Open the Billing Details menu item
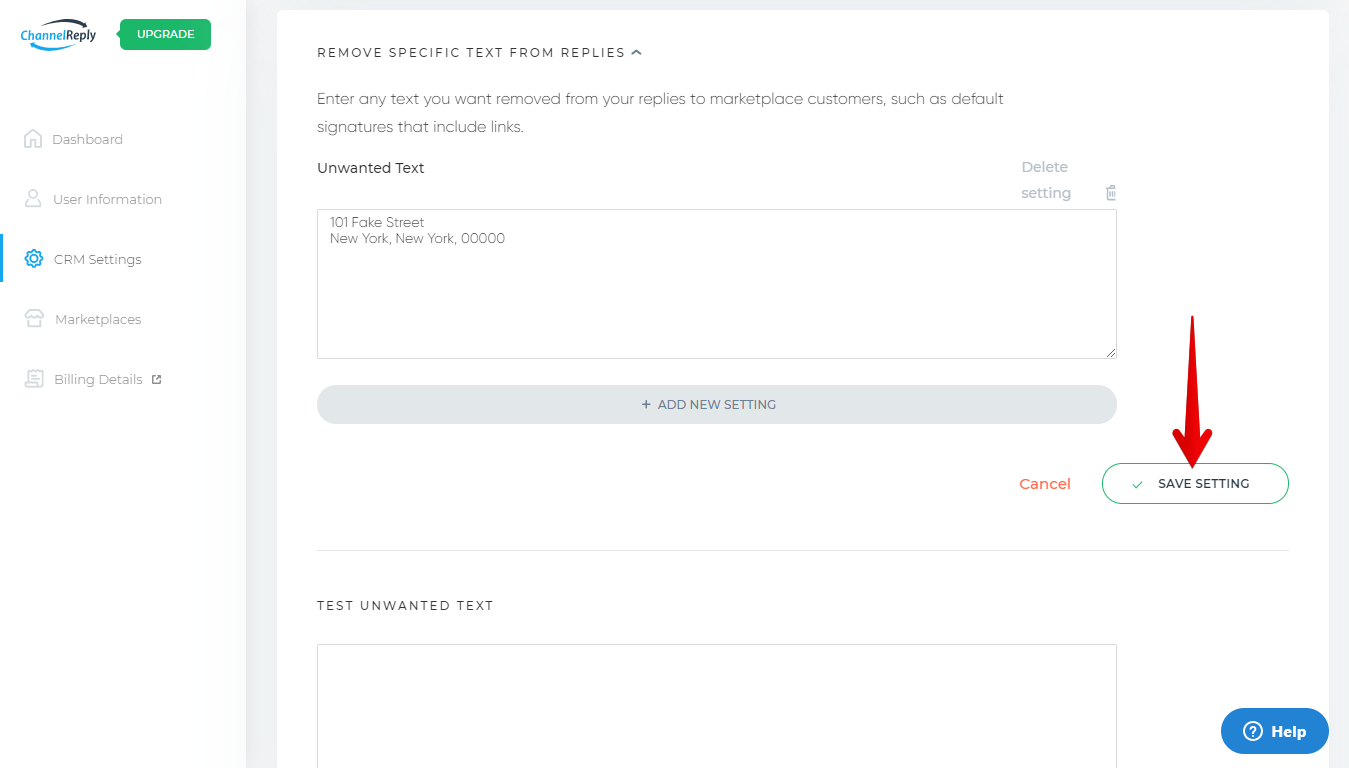The width and height of the screenshot is (1349, 768). (98, 380)
